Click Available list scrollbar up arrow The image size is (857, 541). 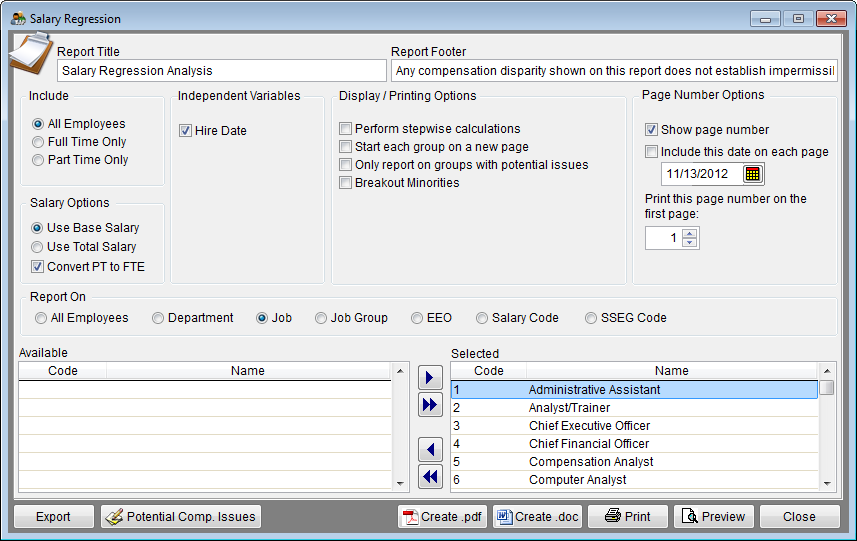click(400, 371)
